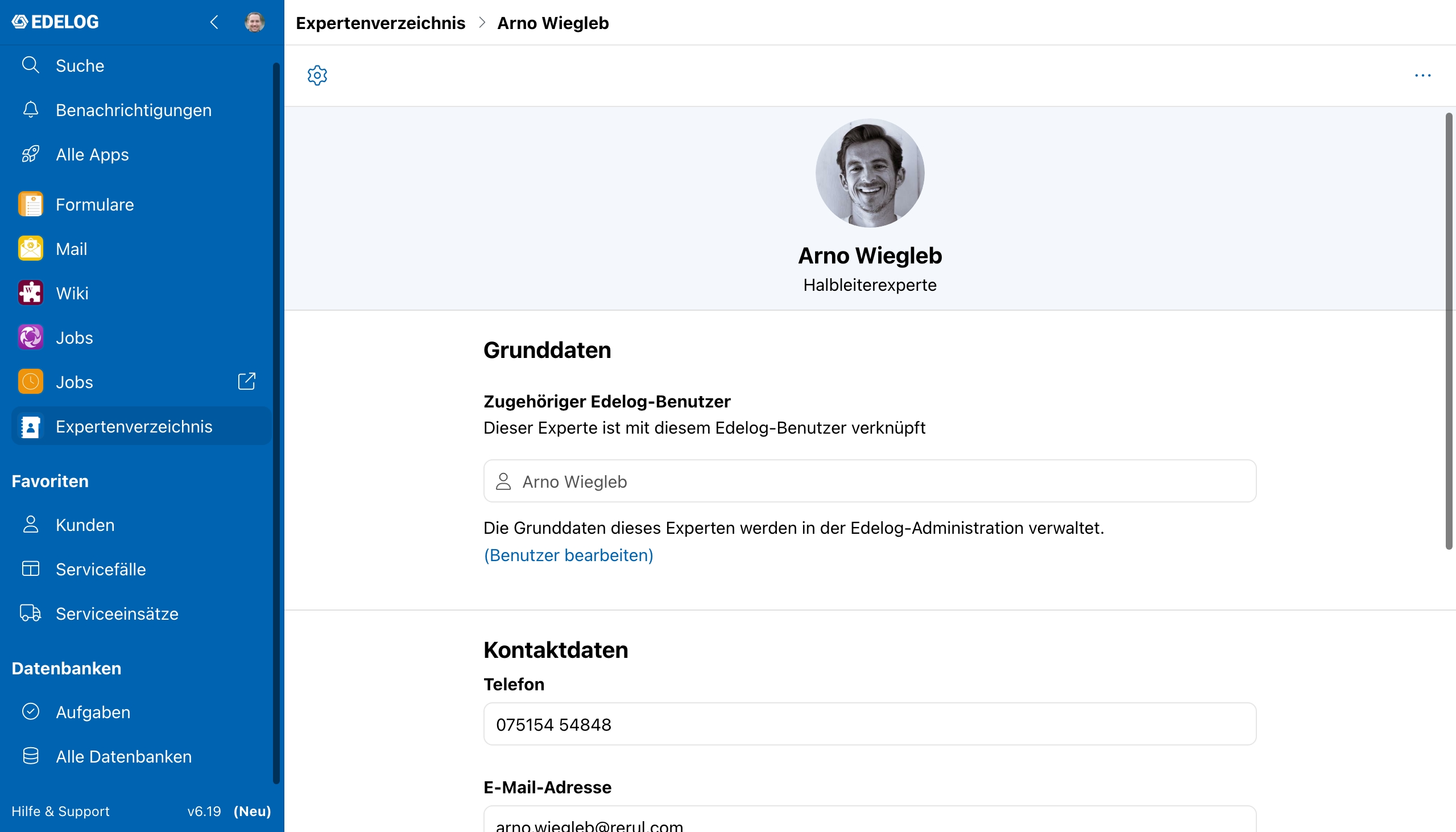
Task: Open the Serviceeinsätze truck icon
Action: 30,613
